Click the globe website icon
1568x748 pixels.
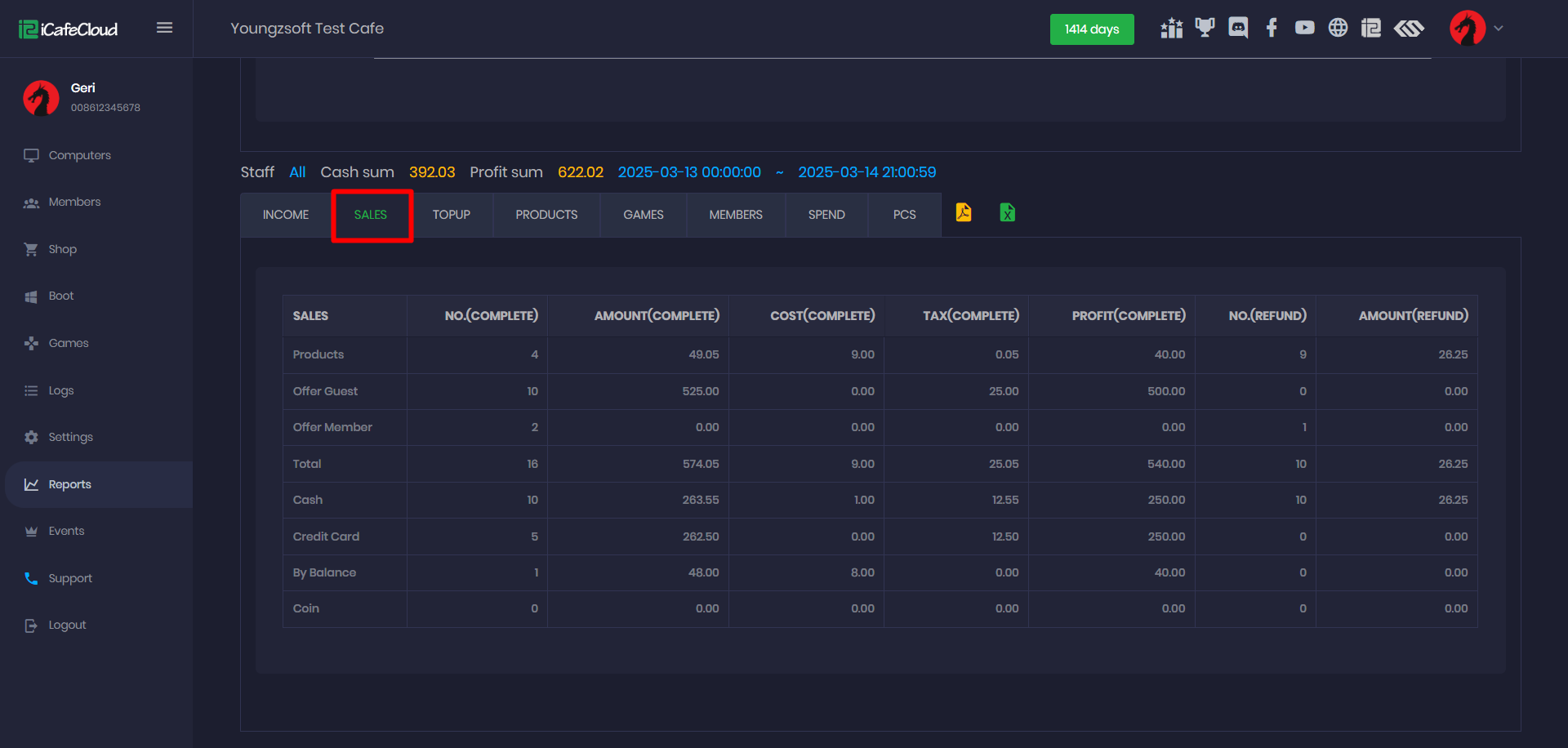pyautogui.click(x=1338, y=27)
